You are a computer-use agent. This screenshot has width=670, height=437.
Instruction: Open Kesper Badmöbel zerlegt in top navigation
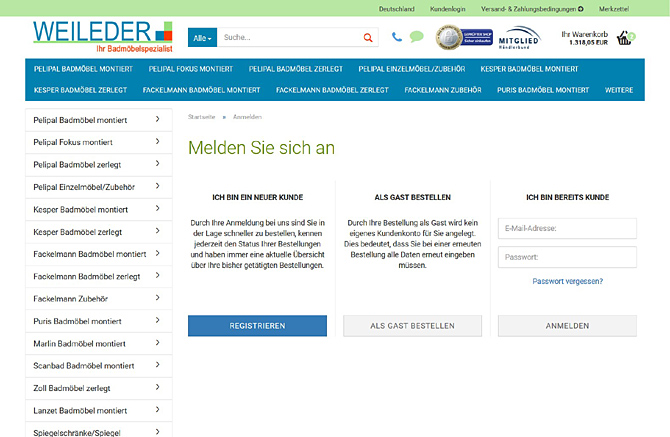80,90
